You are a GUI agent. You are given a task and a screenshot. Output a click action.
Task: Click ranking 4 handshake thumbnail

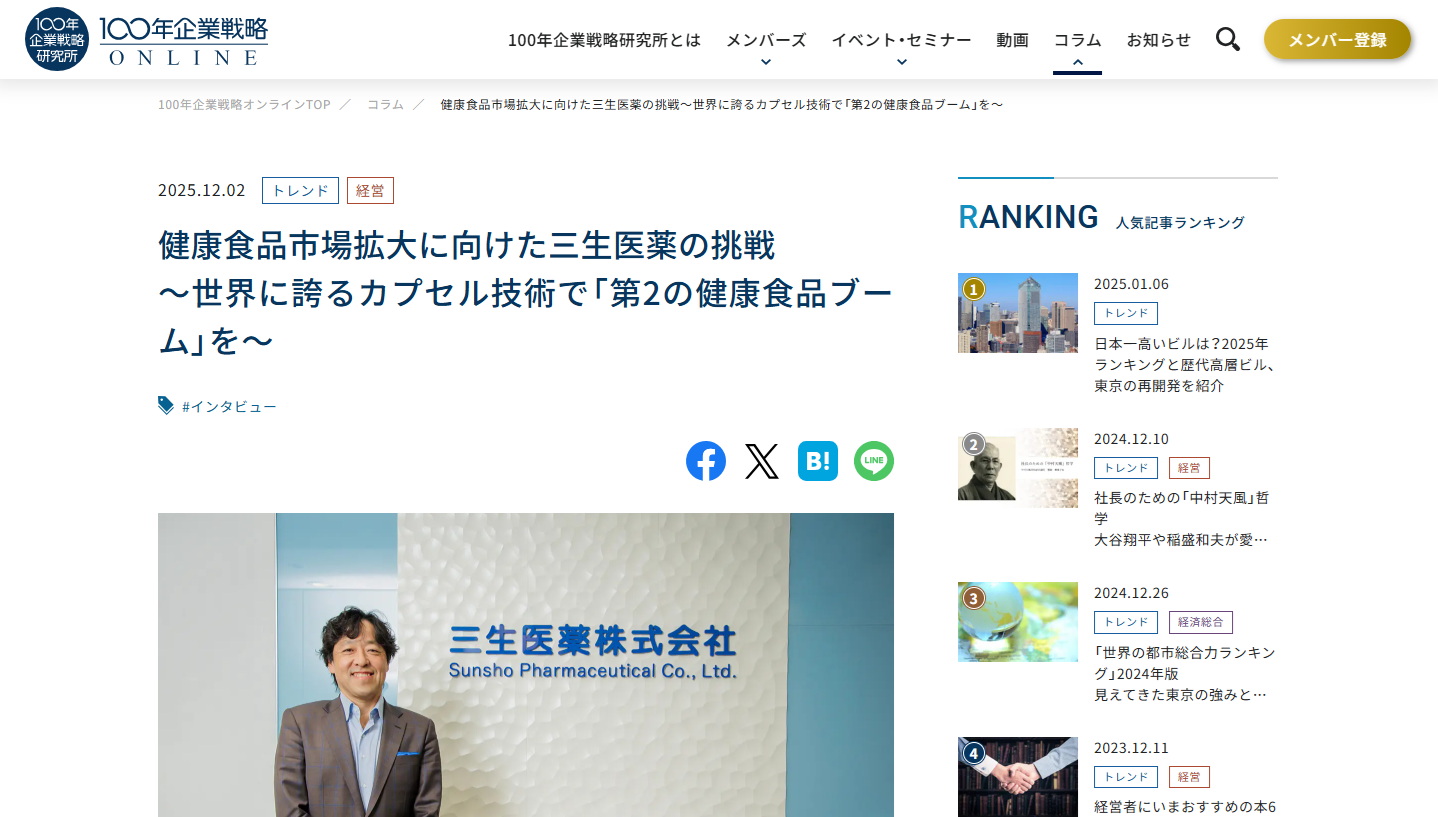[1018, 777]
